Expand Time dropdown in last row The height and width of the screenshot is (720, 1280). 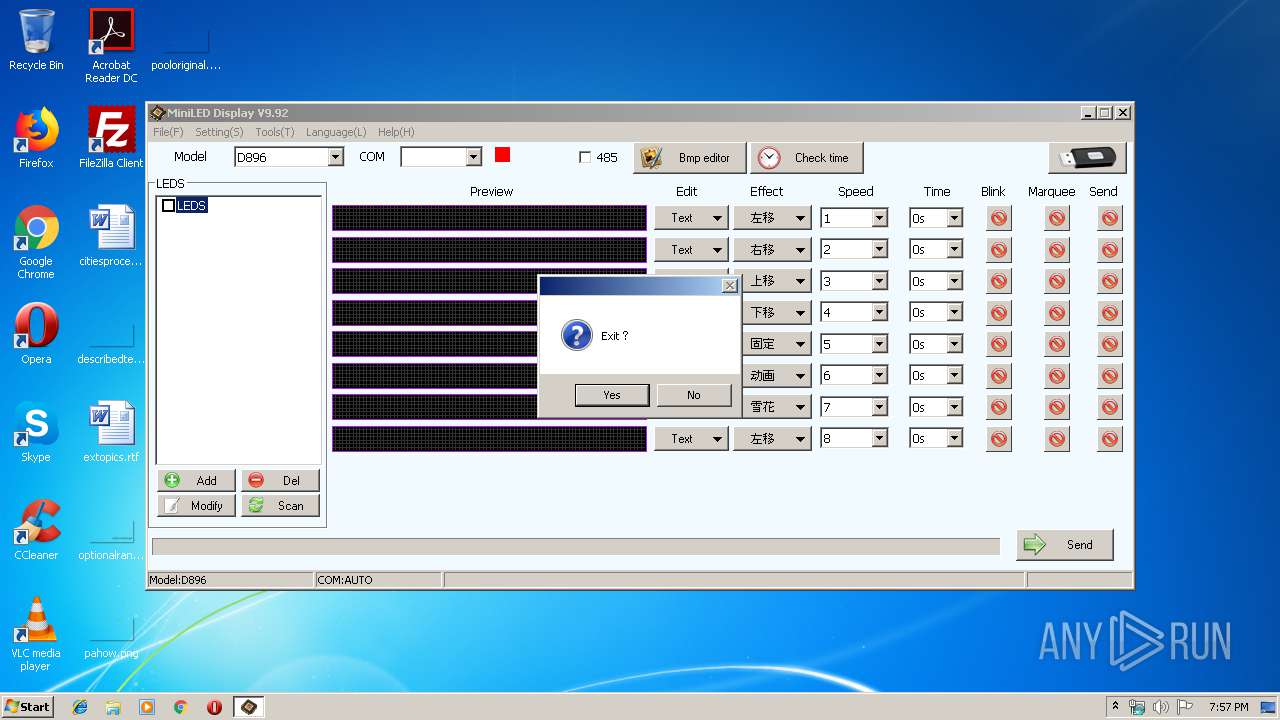tap(954, 438)
